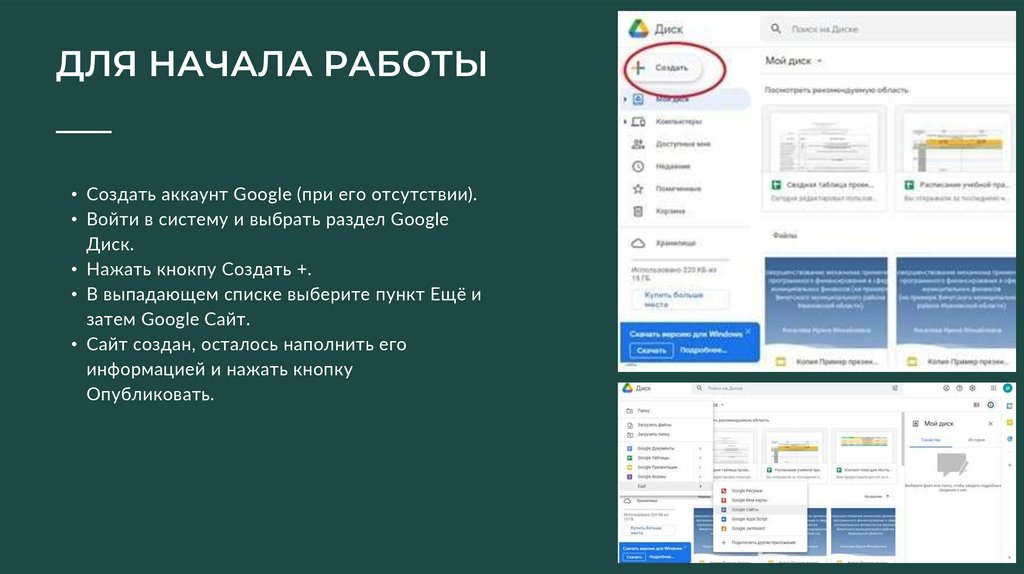Expand the Google Формы submenu arrow
This screenshot has height=574, width=1024.
tap(700, 477)
